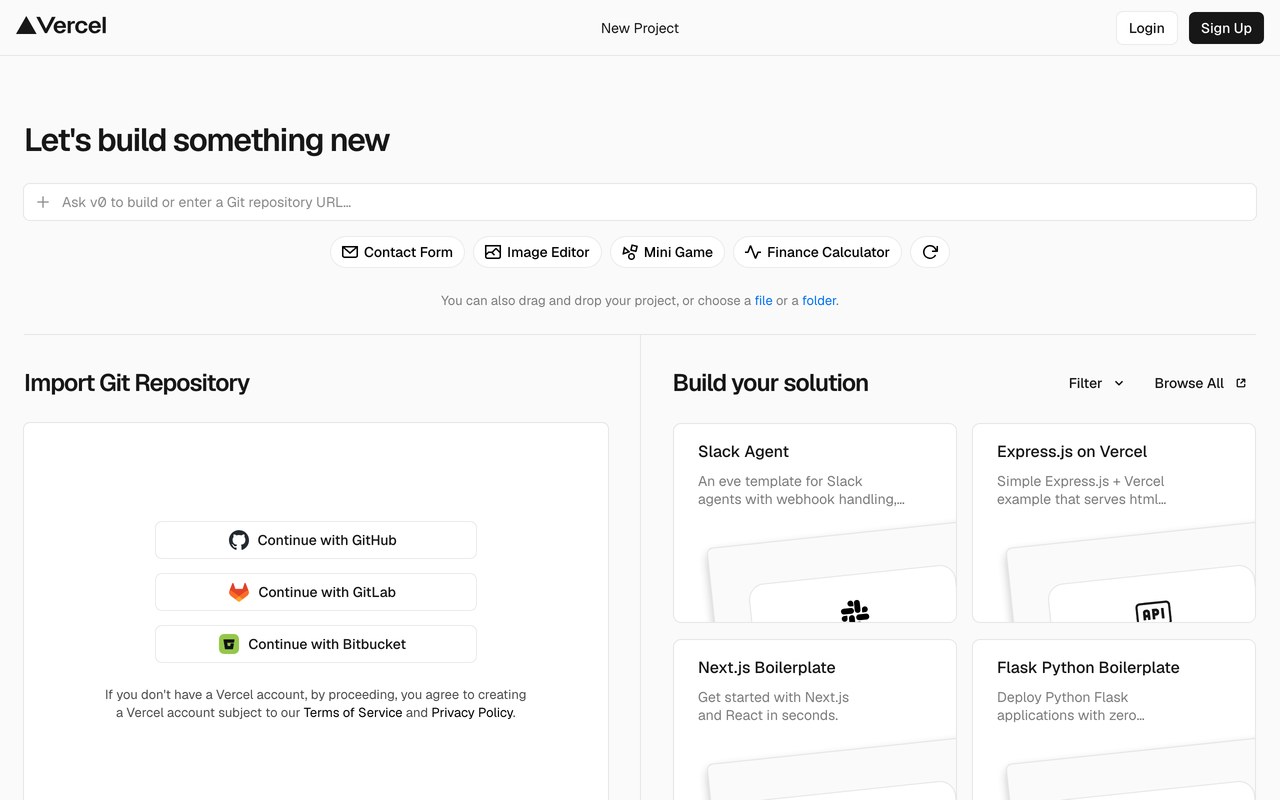Screen dimensions: 1280x800
Task: Click the GitHub octocat icon
Action: pos(239,540)
